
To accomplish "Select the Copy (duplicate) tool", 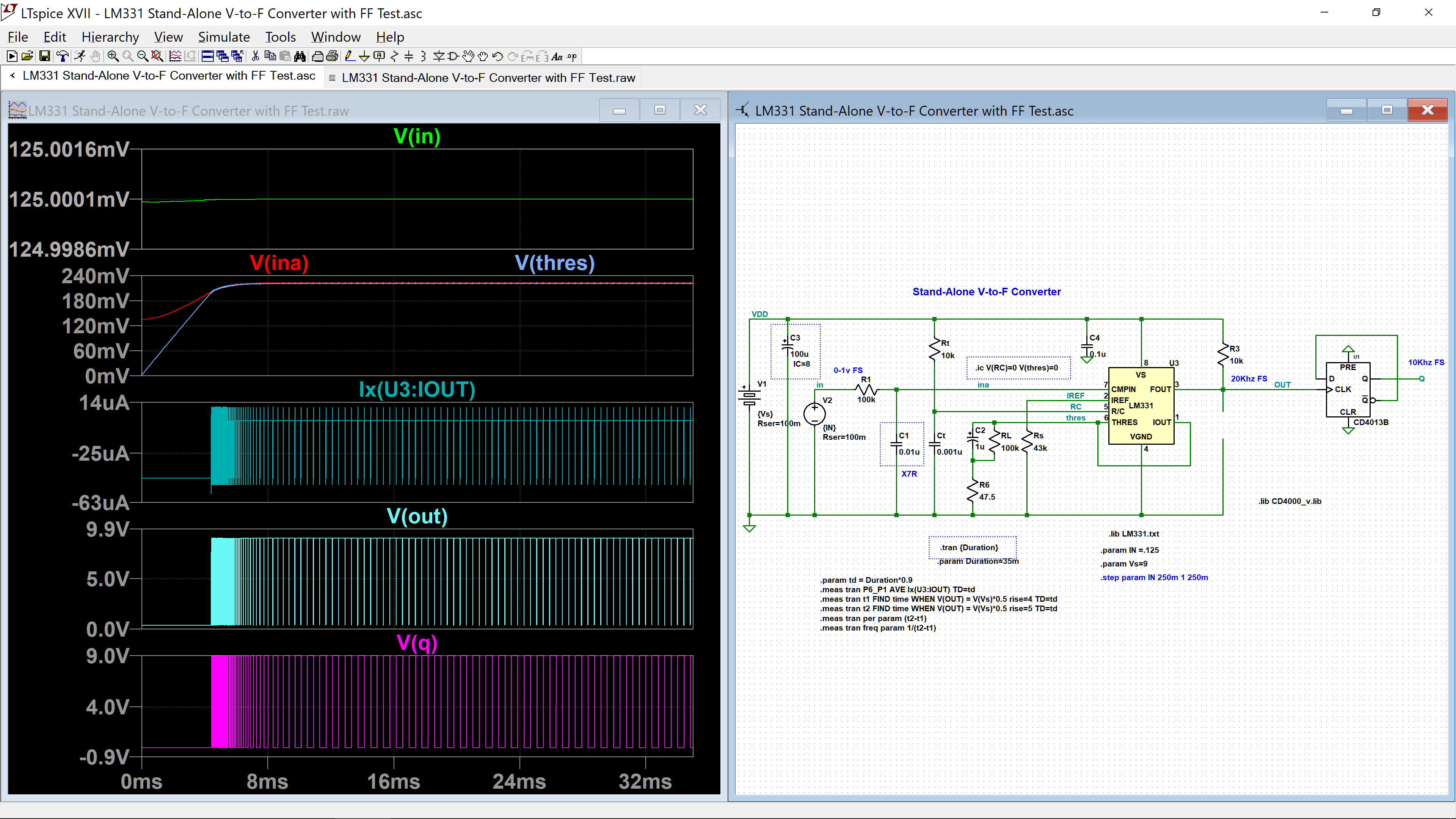I will (270, 56).
